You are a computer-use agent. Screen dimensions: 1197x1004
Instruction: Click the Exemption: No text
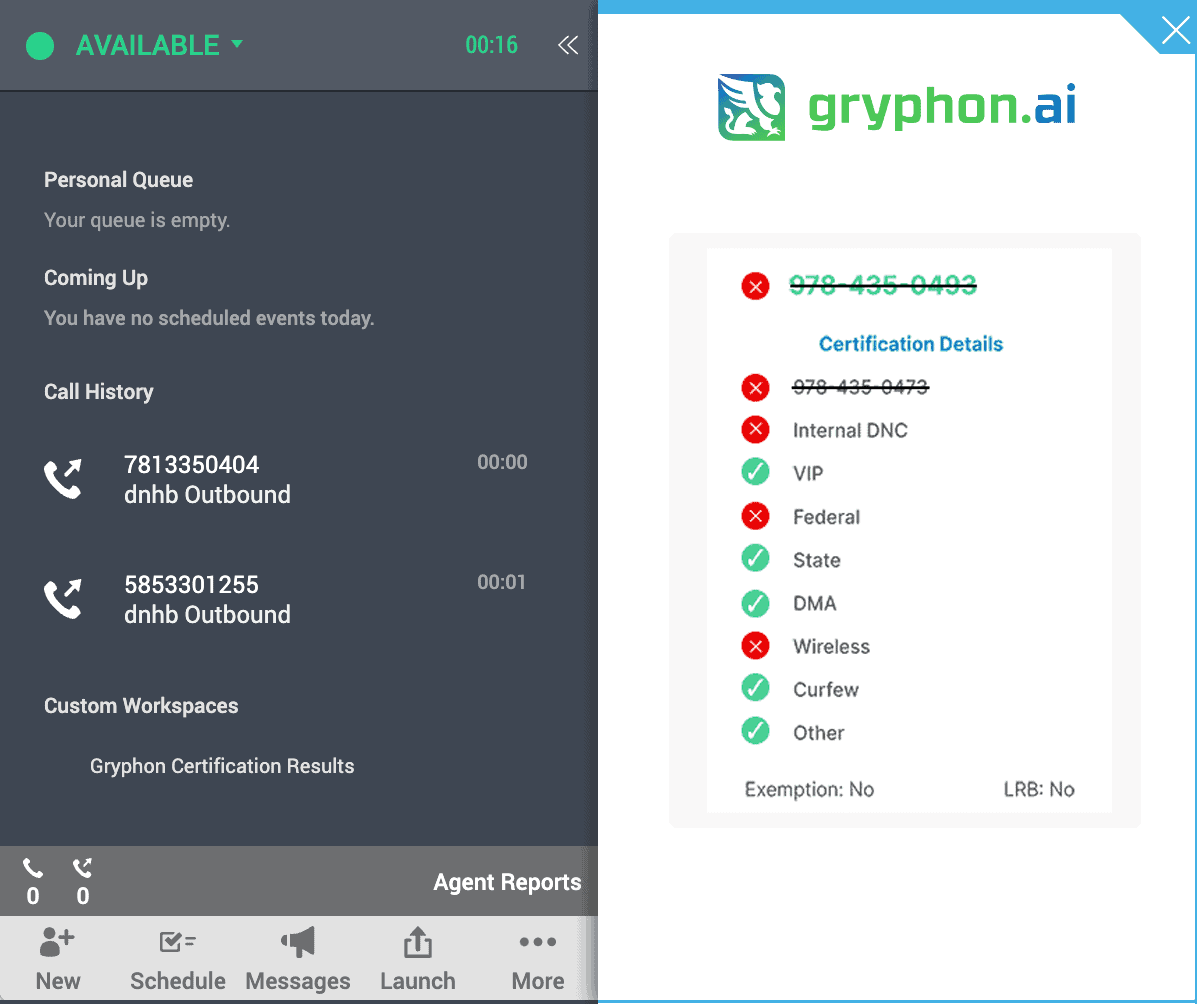[809, 789]
